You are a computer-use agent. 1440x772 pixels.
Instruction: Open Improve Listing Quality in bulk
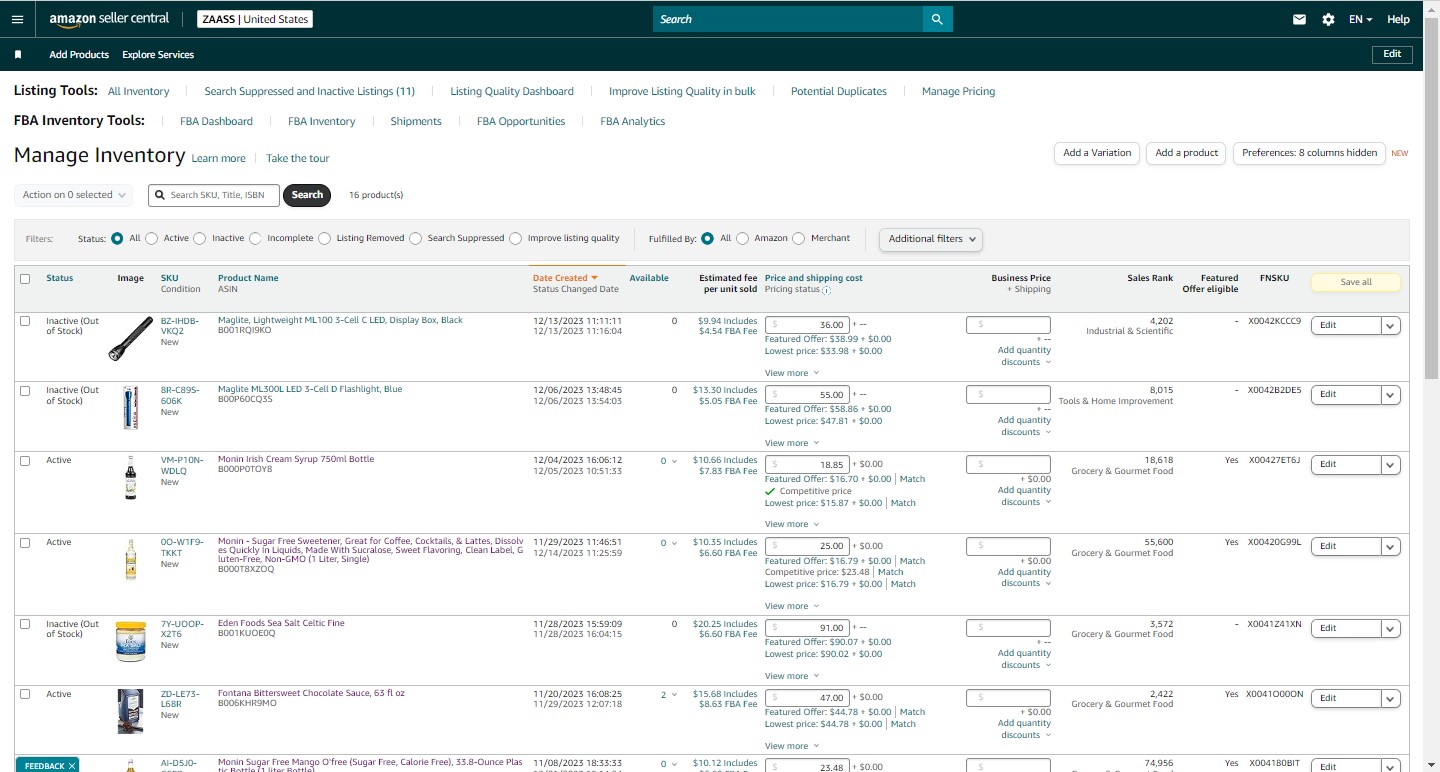[682, 91]
